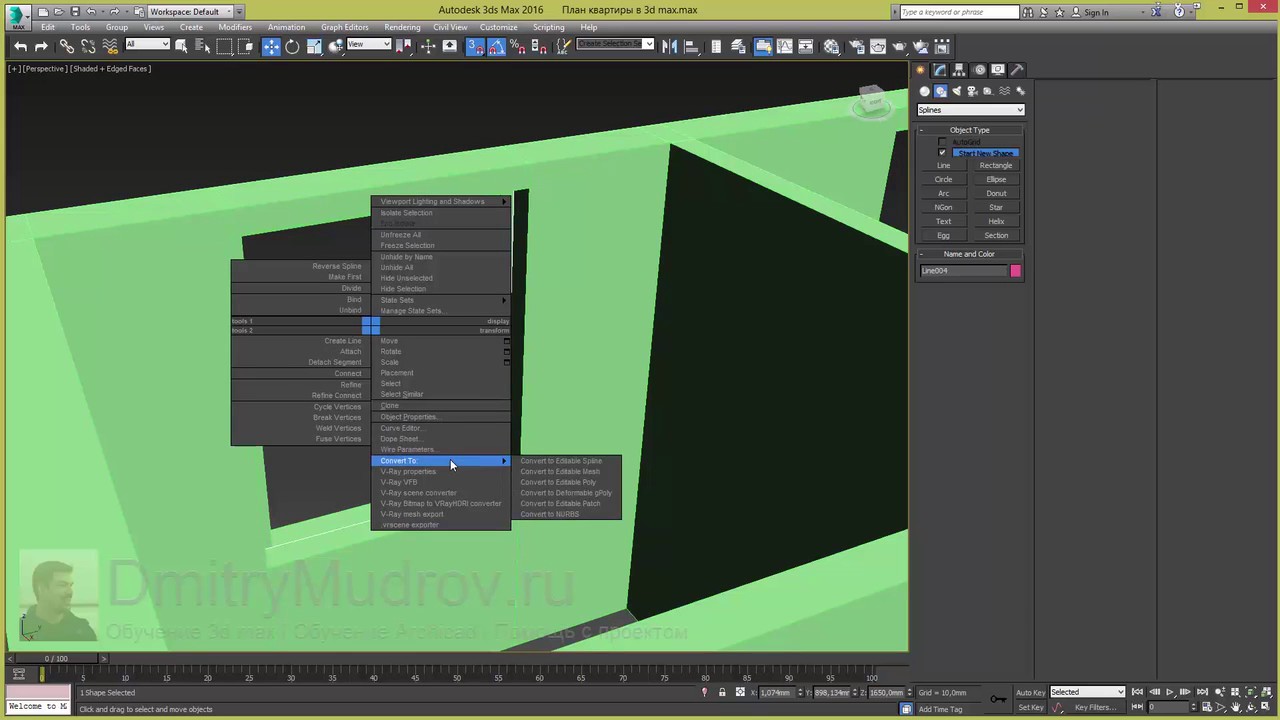This screenshot has width=1280, height=720.
Task: Activate the Select and Rotate tool
Action: coord(292,47)
